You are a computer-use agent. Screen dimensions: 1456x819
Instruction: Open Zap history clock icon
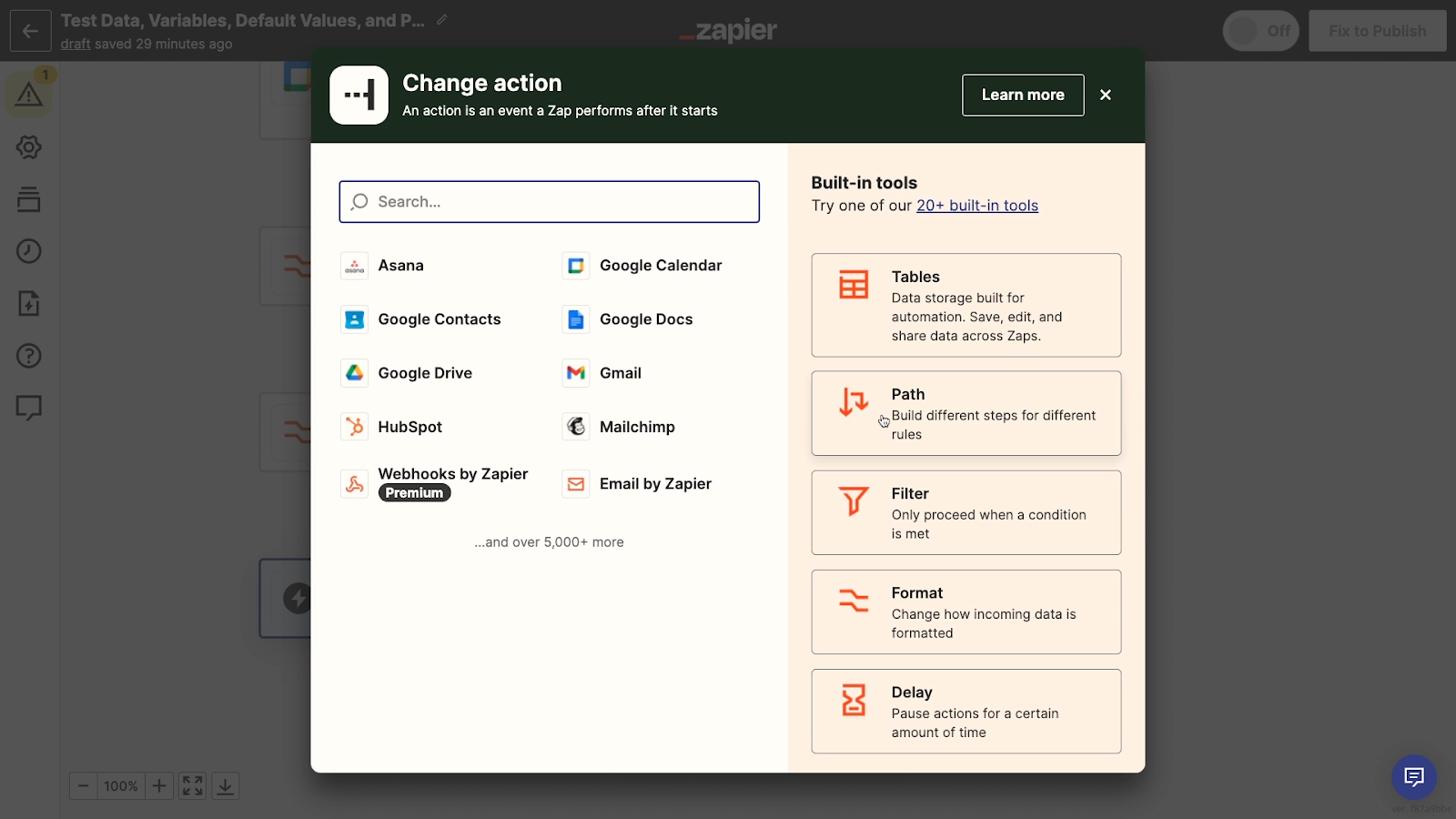[29, 251]
